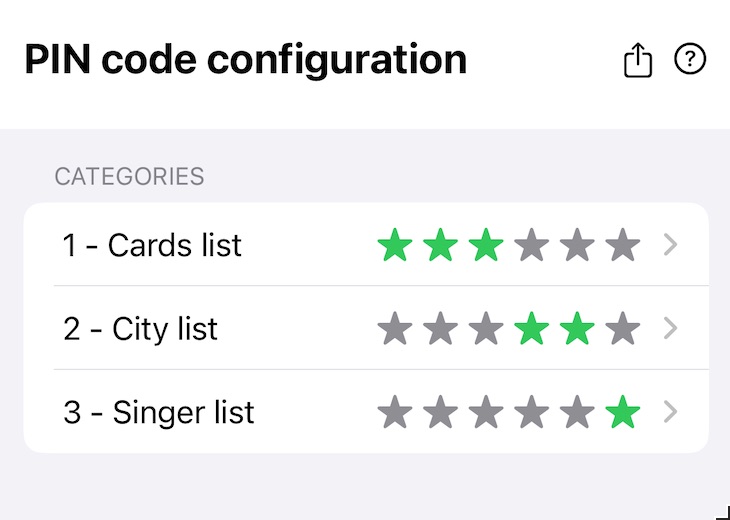This screenshot has width=730, height=520.
Task: Click first green star in Cards list row
Action: point(395,244)
